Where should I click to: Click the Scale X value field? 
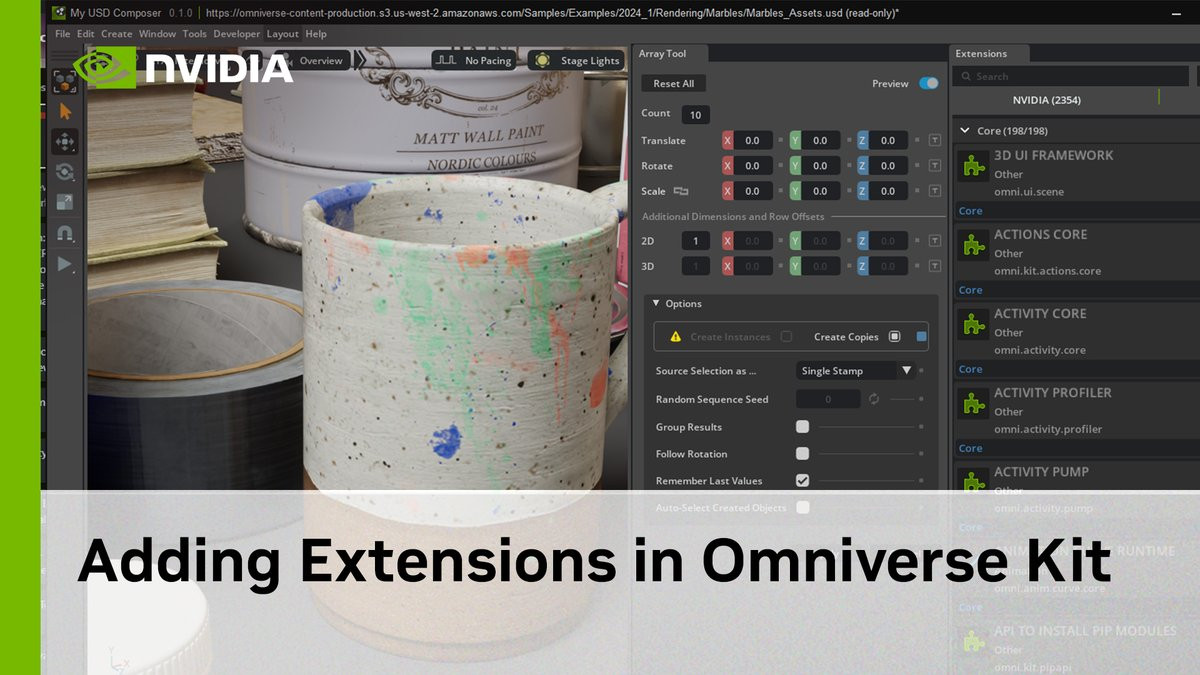753,191
